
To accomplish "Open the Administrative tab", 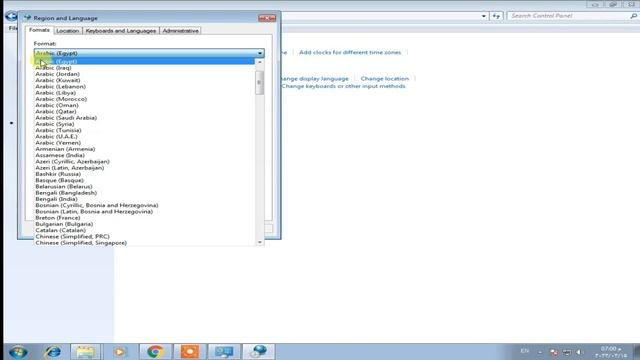I will coord(180,31).
